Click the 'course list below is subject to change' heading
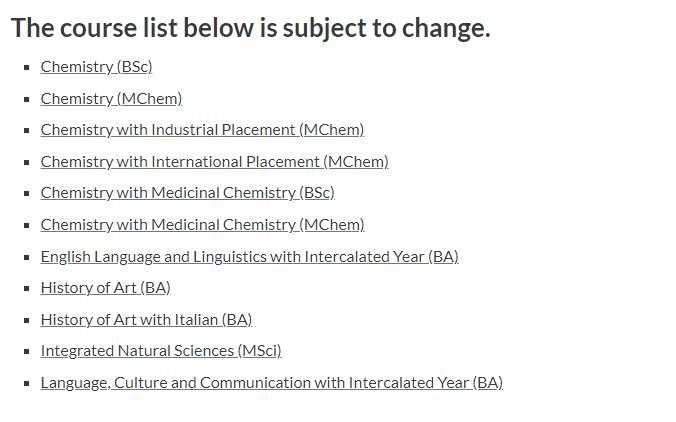676x422 pixels. coord(250,28)
